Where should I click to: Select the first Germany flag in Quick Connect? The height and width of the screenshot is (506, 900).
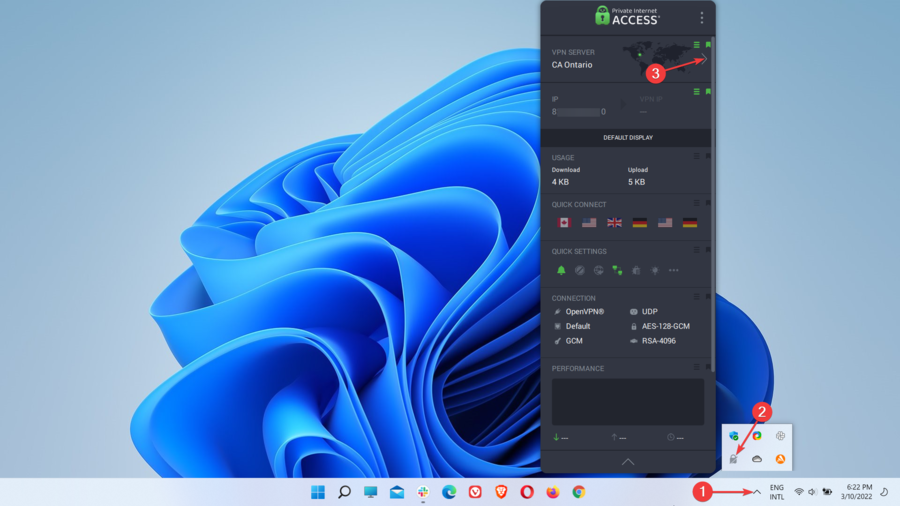[639, 223]
